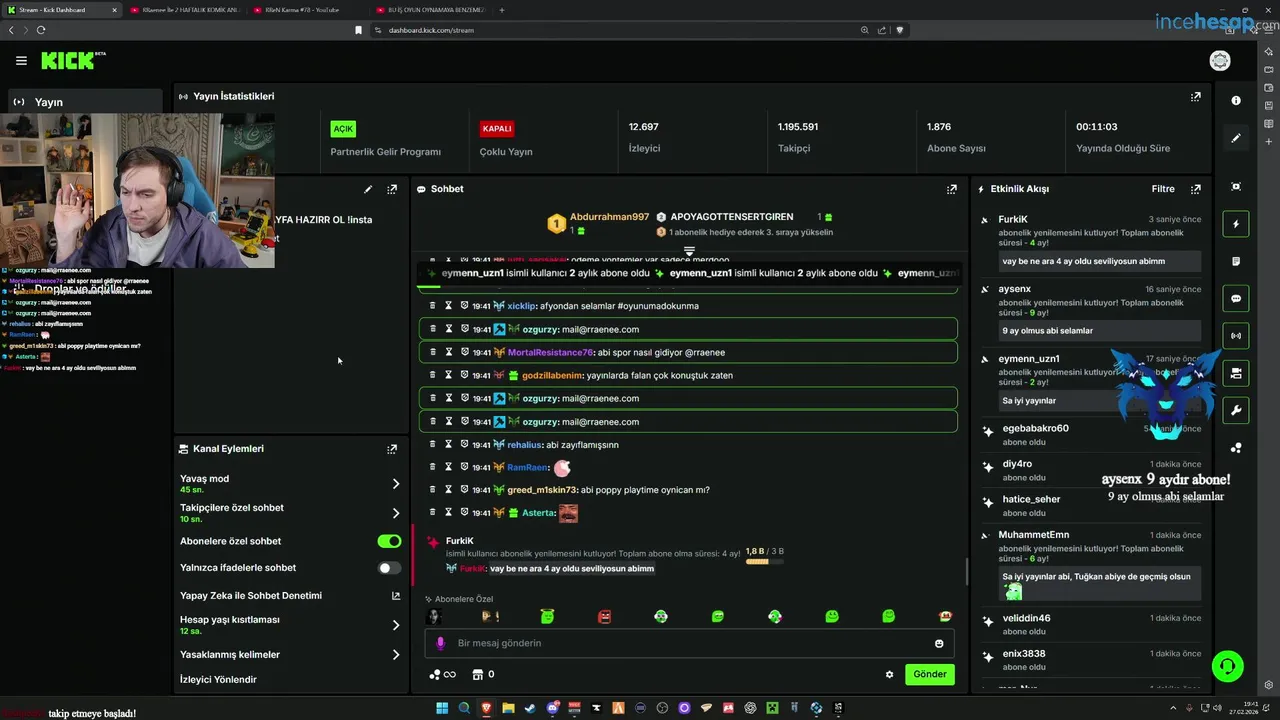The image size is (1280, 720).
Task: Click greed_m1skin73 username in chat
Action: pyautogui.click(x=542, y=490)
